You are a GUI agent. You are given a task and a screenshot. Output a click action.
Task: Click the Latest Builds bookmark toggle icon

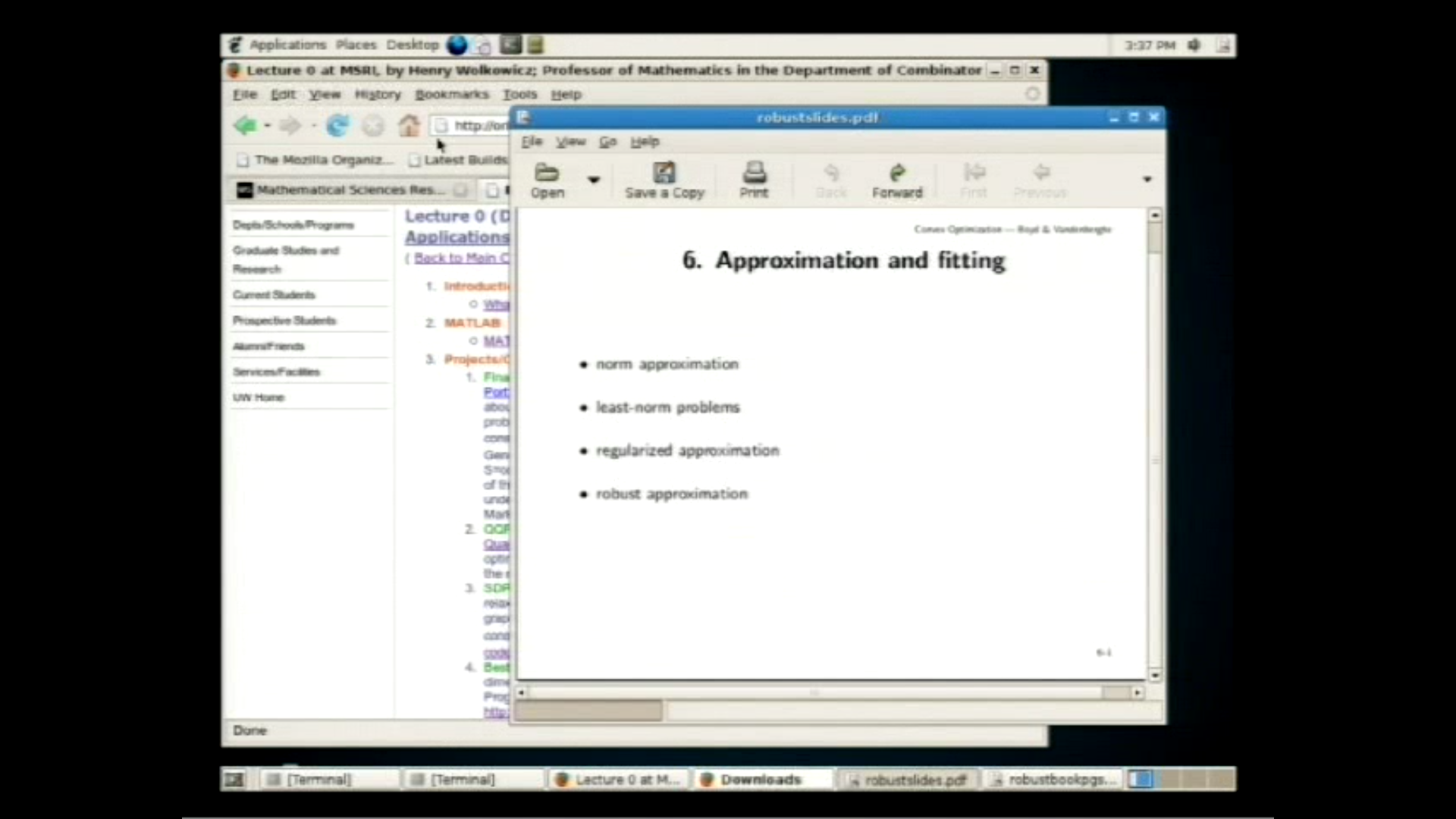point(415,160)
